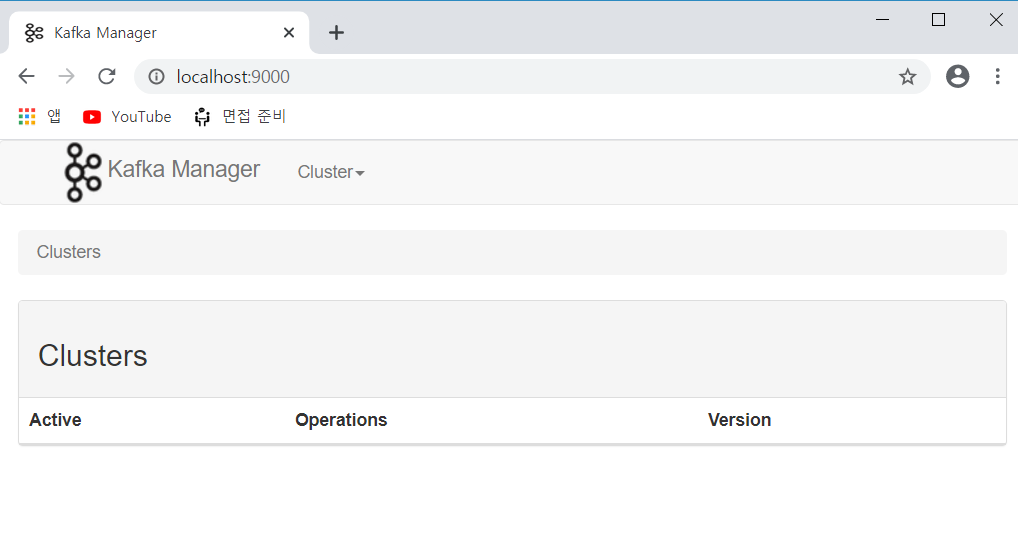Click the Version column header
1018x538 pixels.
[739, 420]
